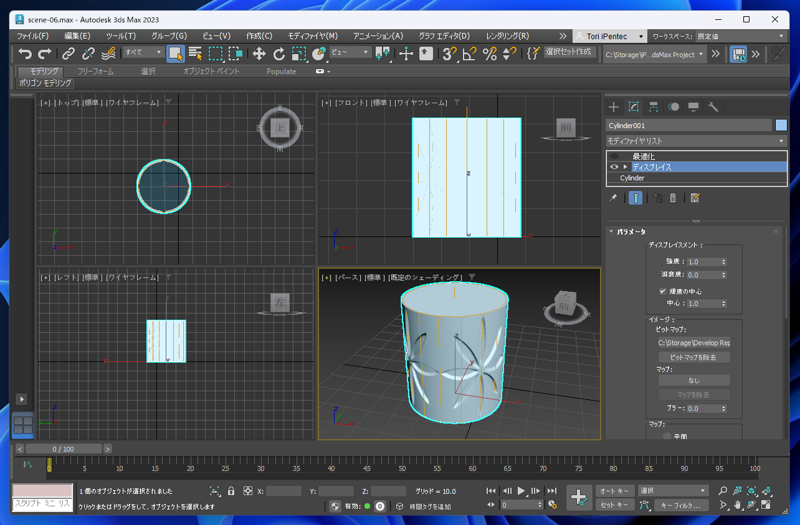Click the キーフィルタ button
Viewport: 800px width, 525px height.
click(681, 505)
